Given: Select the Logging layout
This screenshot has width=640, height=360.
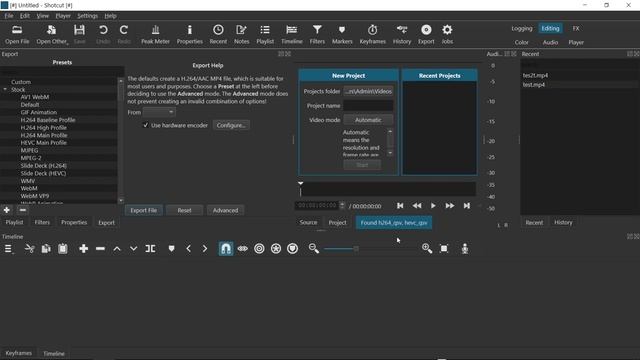Looking at the screenshot, I should click(522, 29).
